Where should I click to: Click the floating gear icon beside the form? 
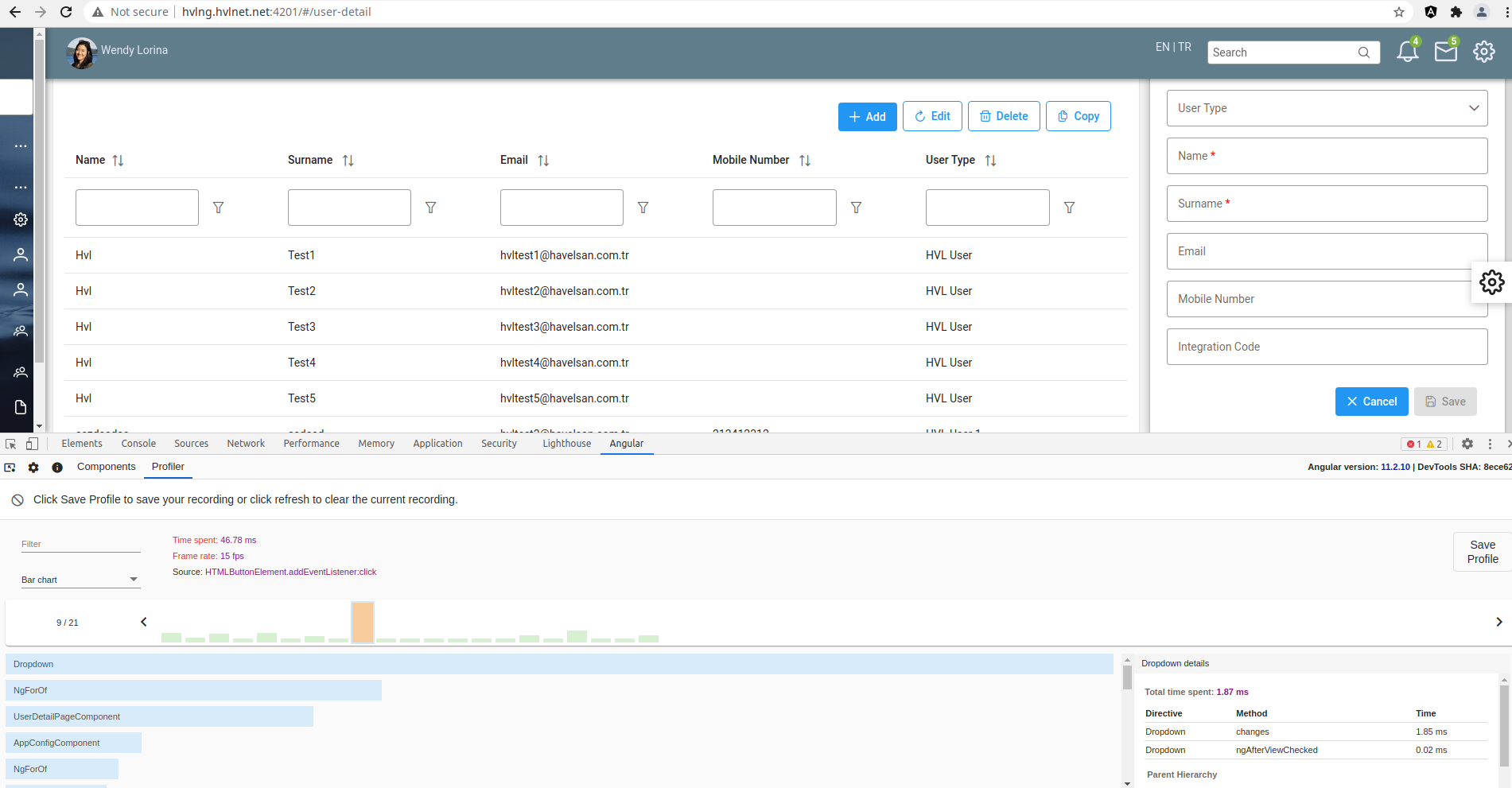[1492, 282]
